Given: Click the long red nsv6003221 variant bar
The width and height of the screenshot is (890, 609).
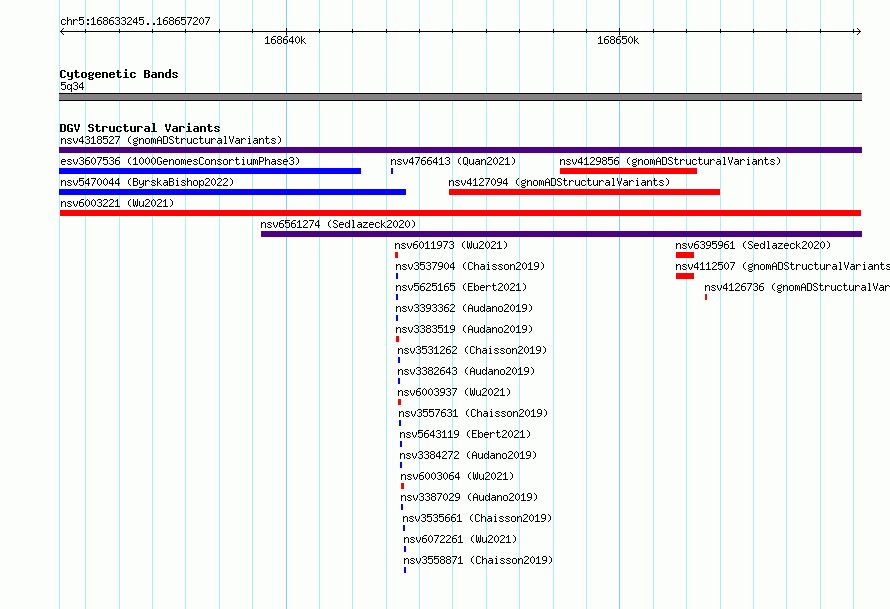Looking at the screenshot, I should click(x=460, y=213).
